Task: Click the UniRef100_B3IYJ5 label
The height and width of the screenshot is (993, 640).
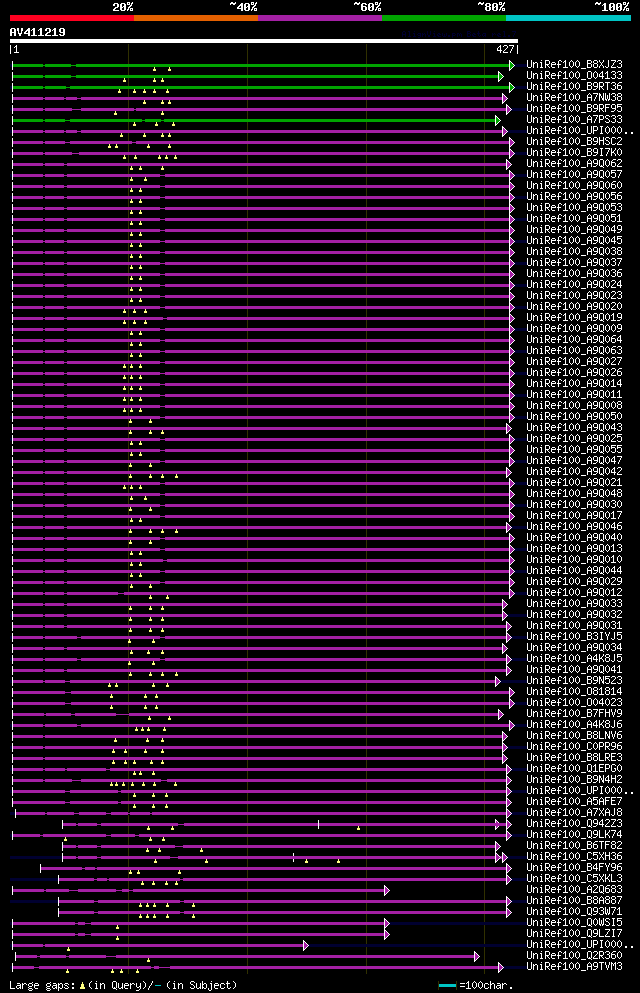Action: 574,636
